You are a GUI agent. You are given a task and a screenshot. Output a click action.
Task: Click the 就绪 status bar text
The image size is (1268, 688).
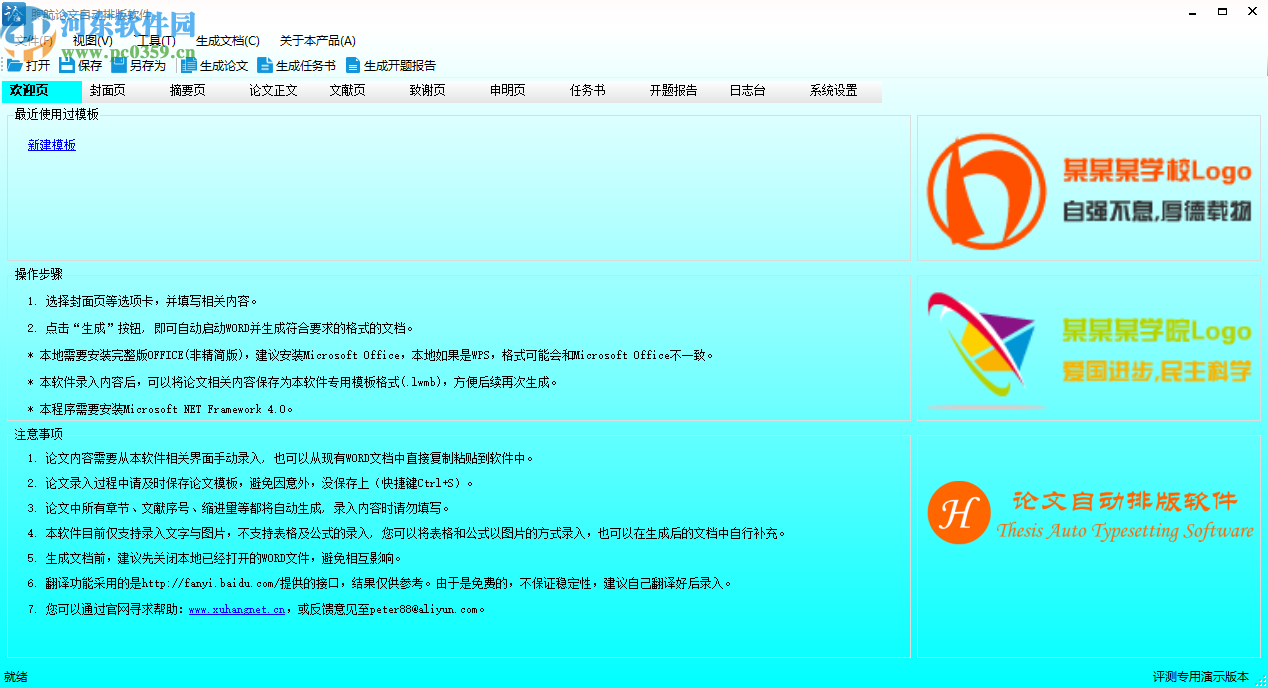(16, 677)
